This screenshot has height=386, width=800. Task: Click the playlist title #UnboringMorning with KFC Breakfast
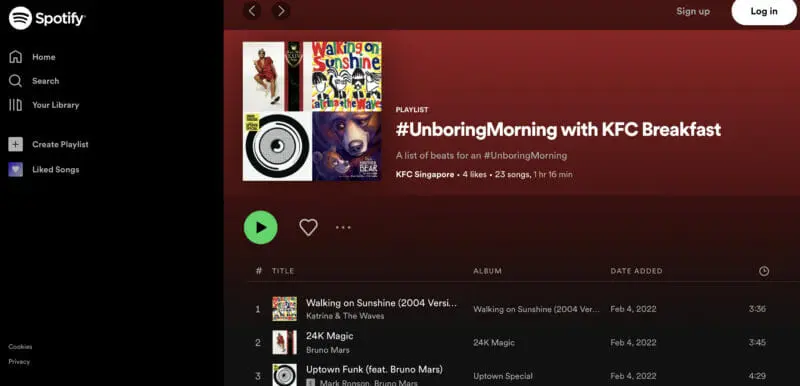558,130
